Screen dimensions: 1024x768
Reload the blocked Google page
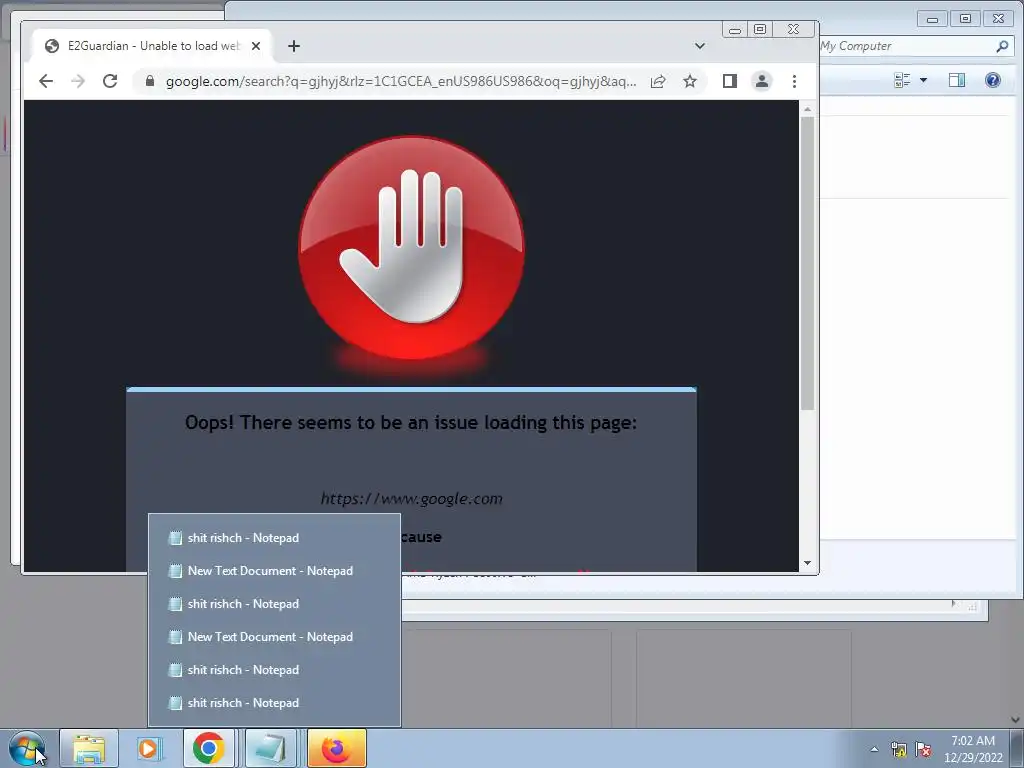pyautogui.click(x=110, y=81)
